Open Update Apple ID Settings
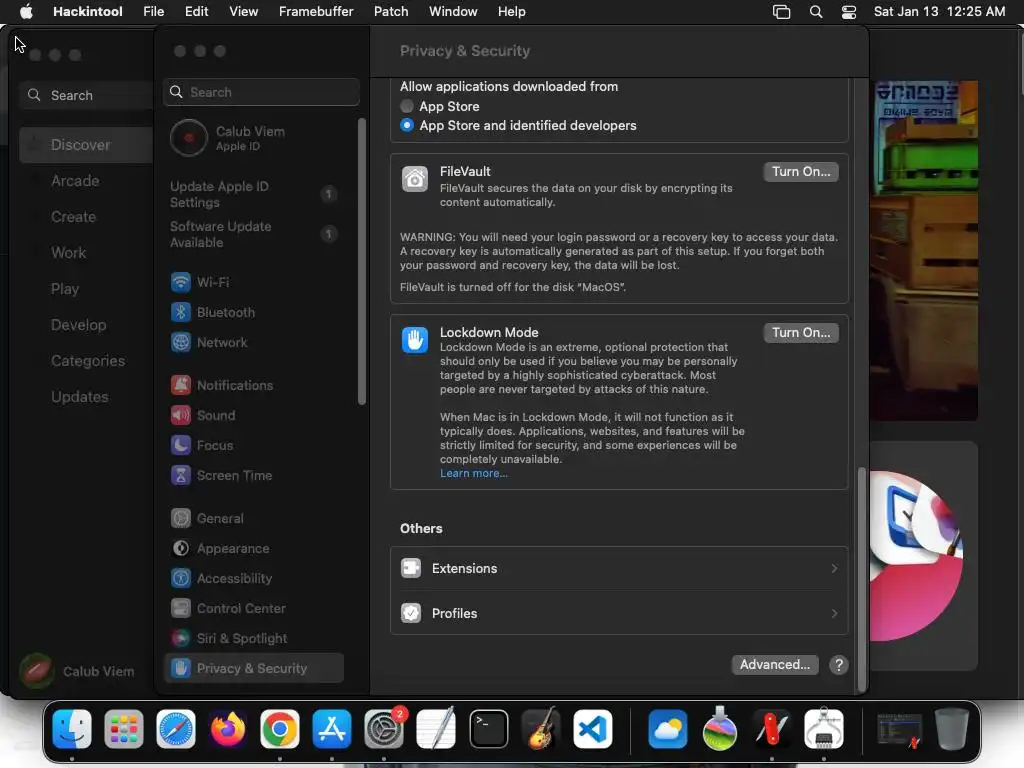1024x768 pixels. [x=253, y=195]
